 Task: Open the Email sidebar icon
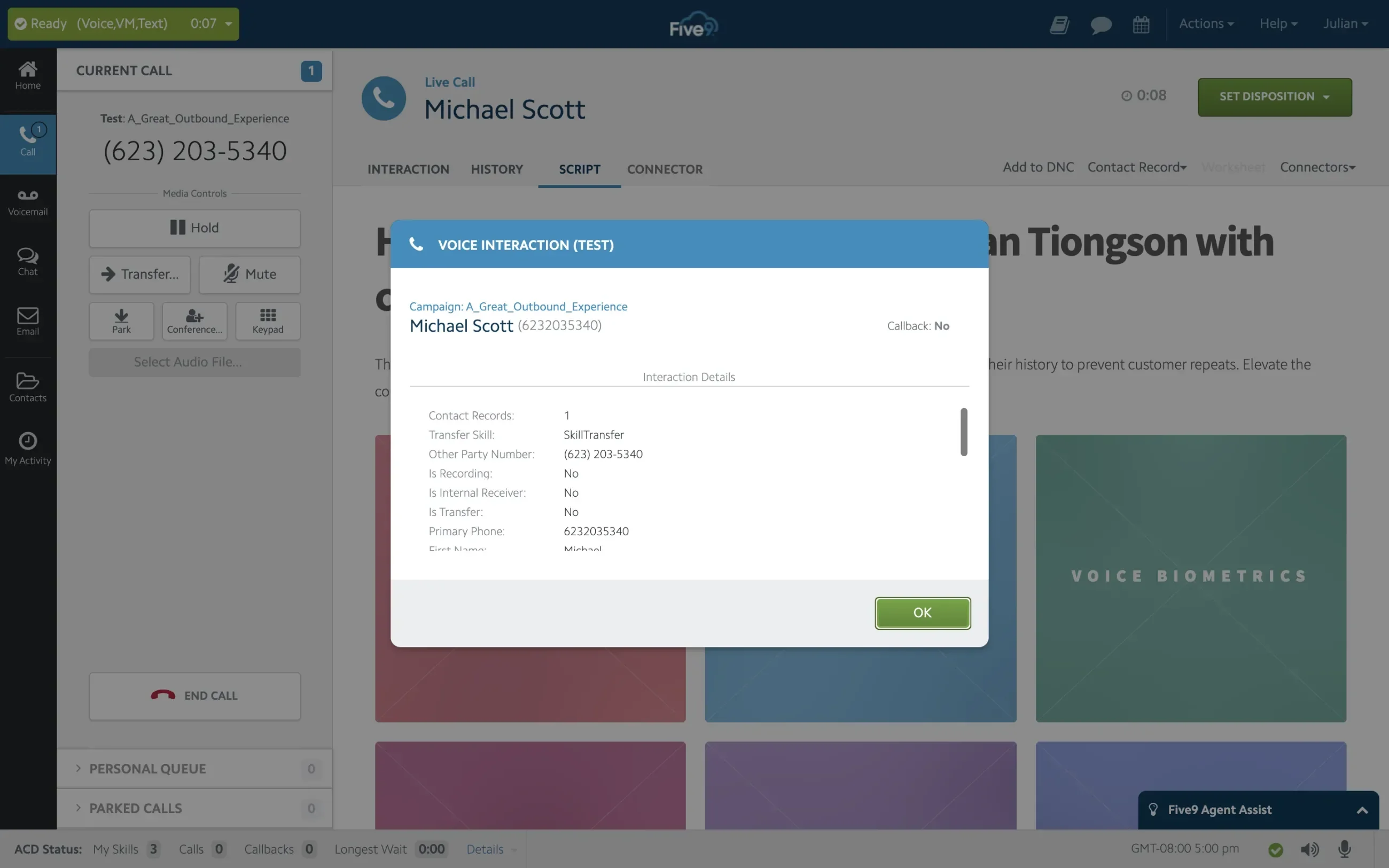coord(28,321)
